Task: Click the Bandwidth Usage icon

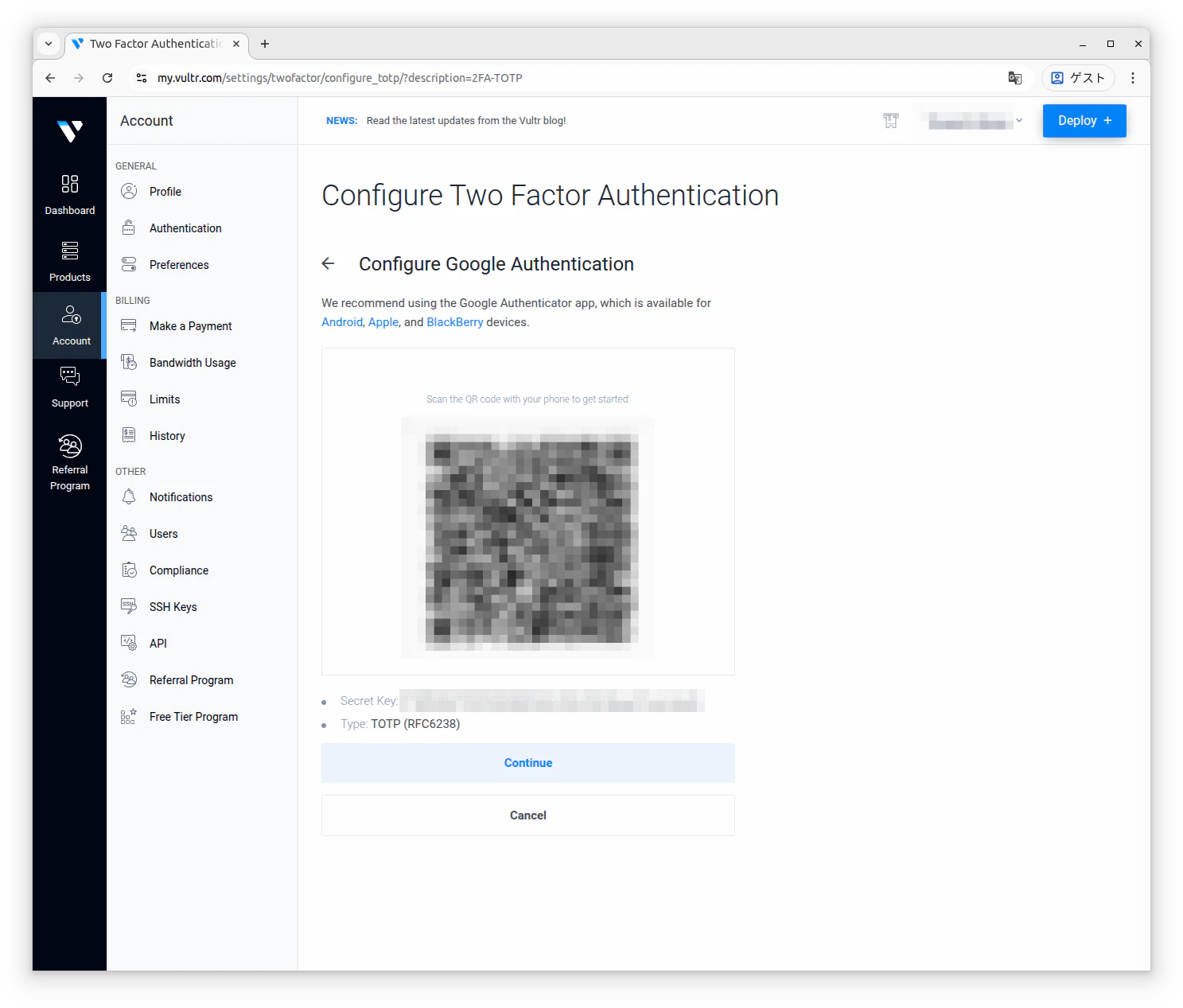Action: click(x=129, y=363)
